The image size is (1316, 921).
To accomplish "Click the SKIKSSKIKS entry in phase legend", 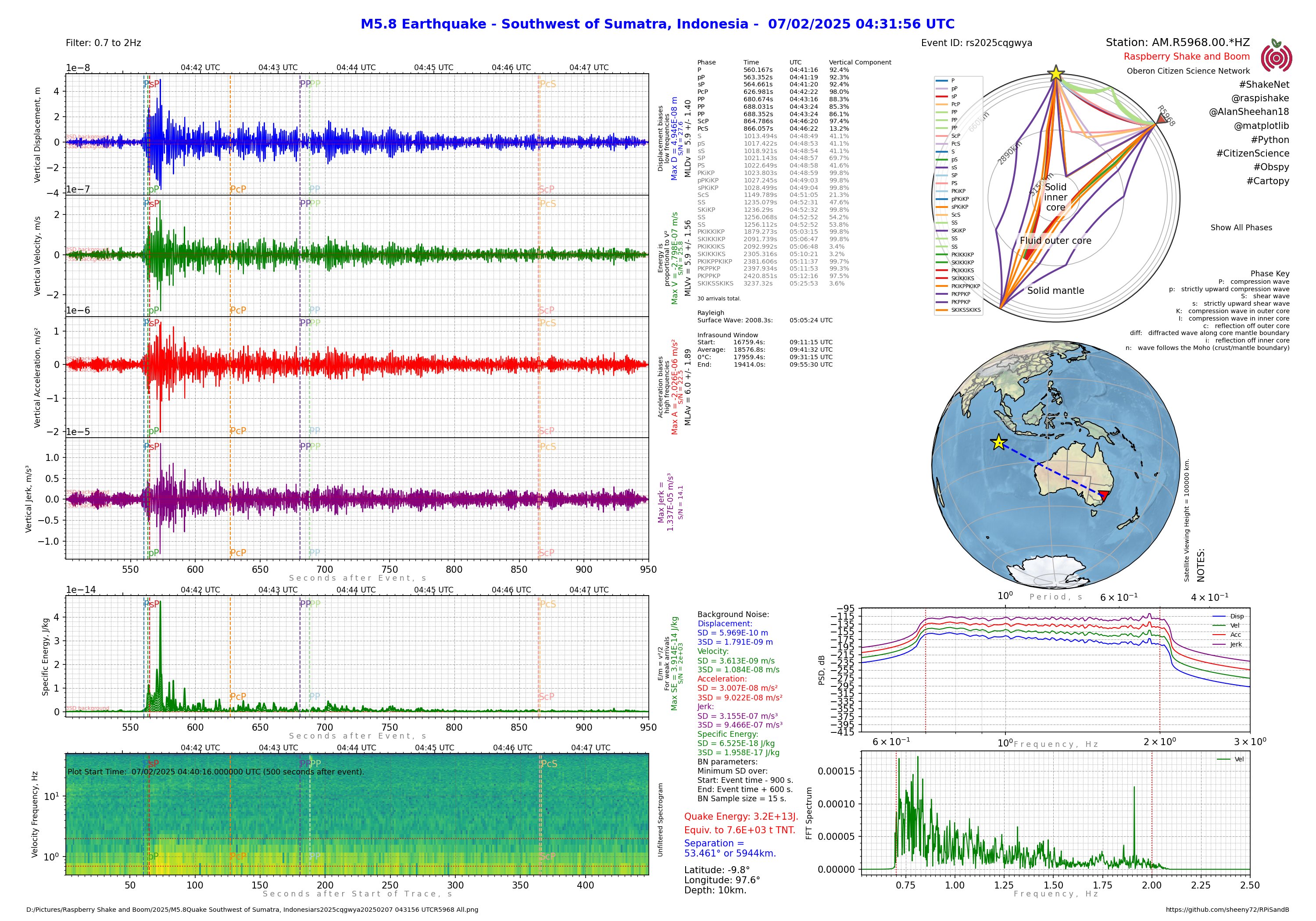I will (x=966, y=310).
